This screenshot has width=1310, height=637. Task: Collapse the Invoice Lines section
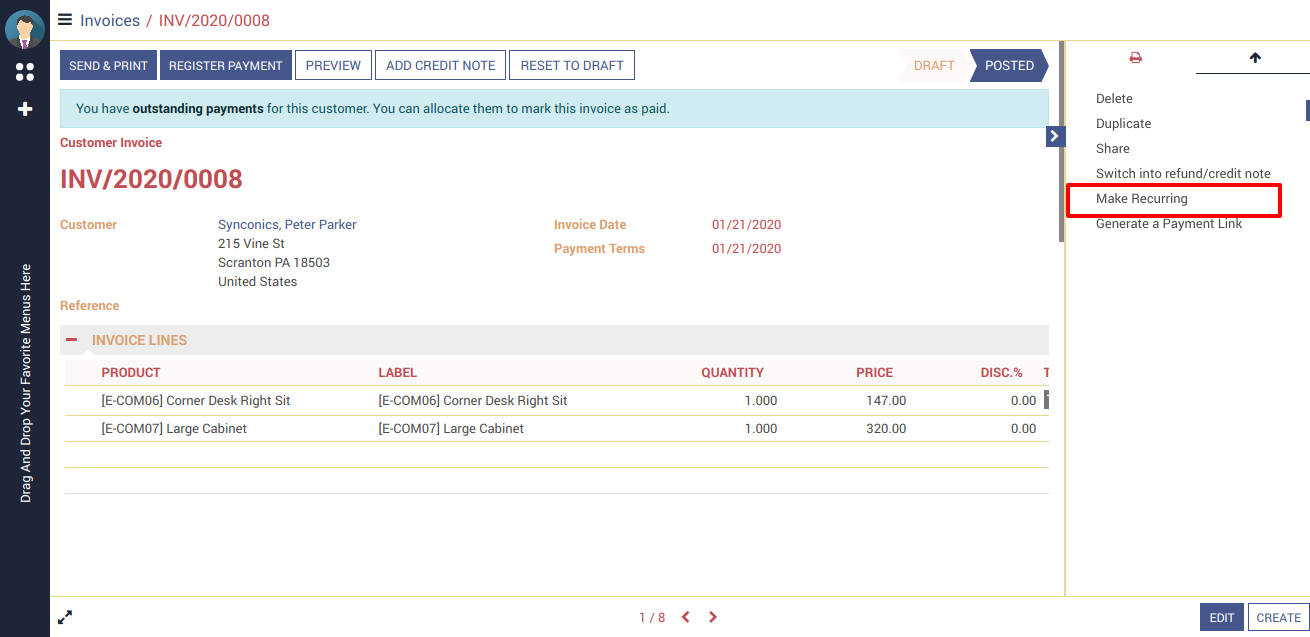pos(72,340)
